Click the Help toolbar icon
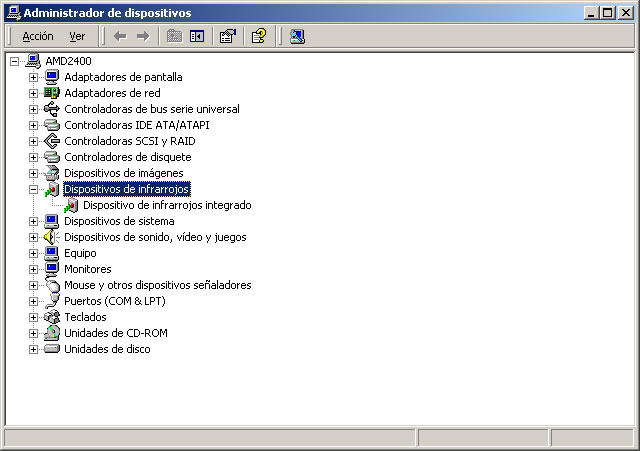This screenshot has width=640, height=451. click(x=259, y=36)
